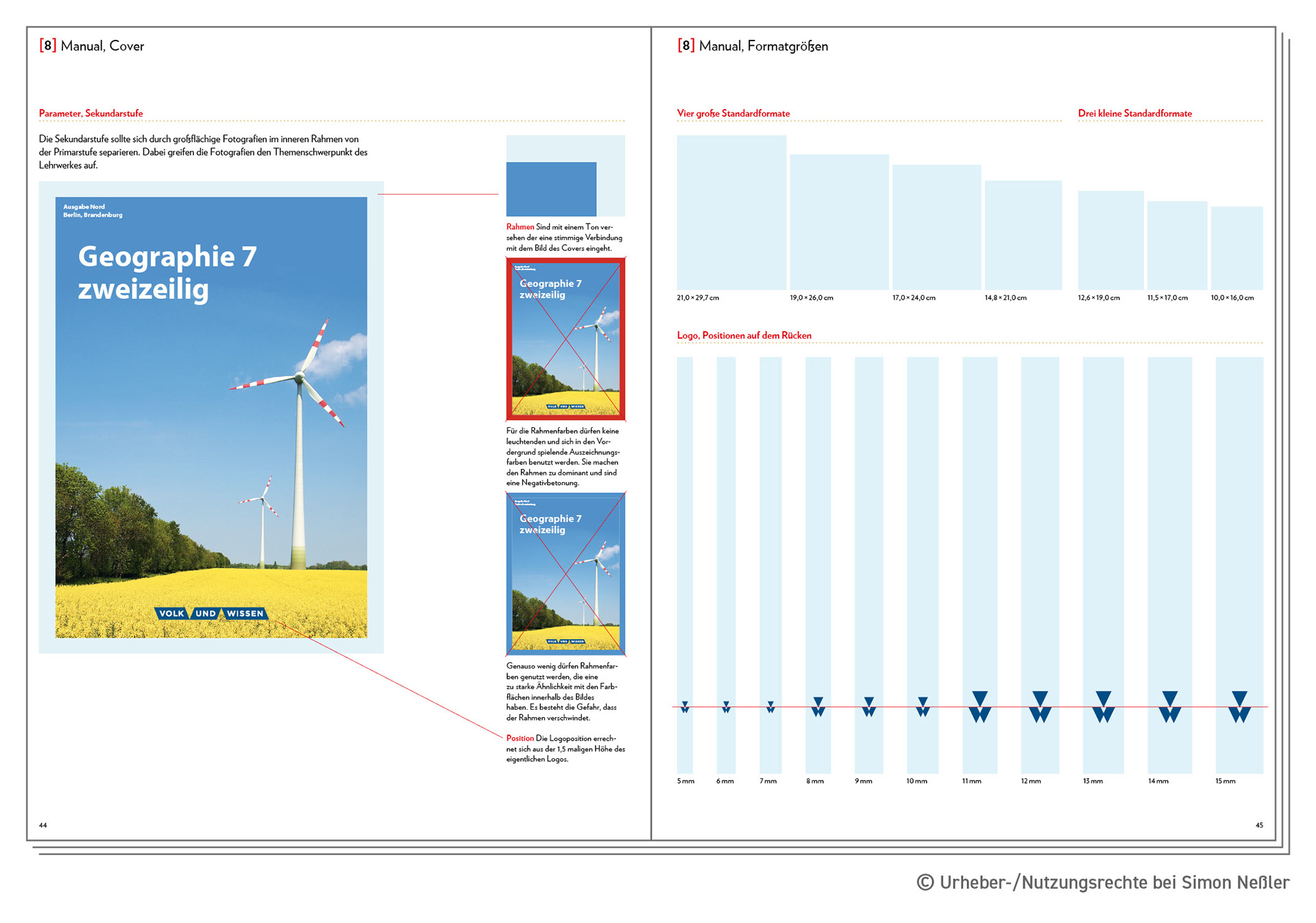The height and width of the screenshot is (923, 1316).
Task: Click the 'Vier große Standardformate' heading
Action: pos(733,113)
